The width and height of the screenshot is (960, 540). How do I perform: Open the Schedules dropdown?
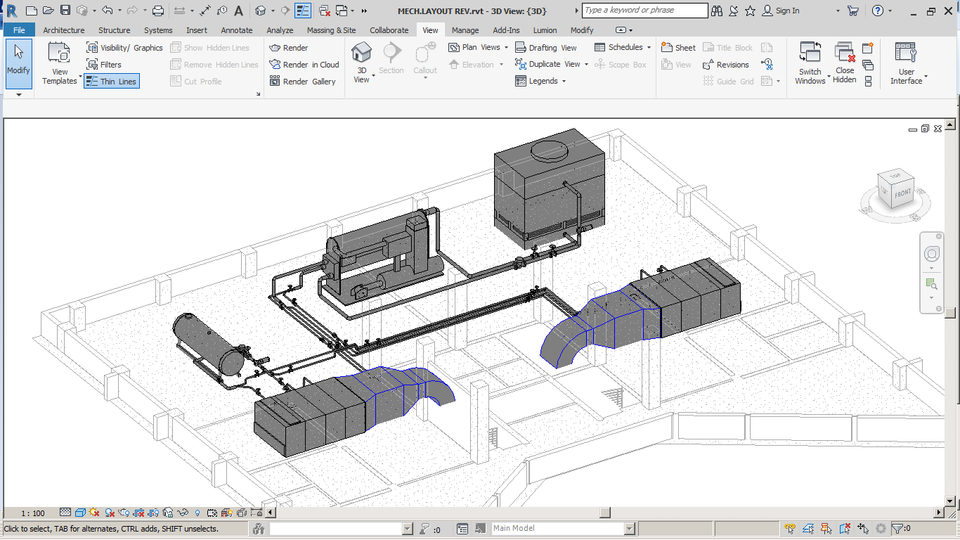point(623,48)
